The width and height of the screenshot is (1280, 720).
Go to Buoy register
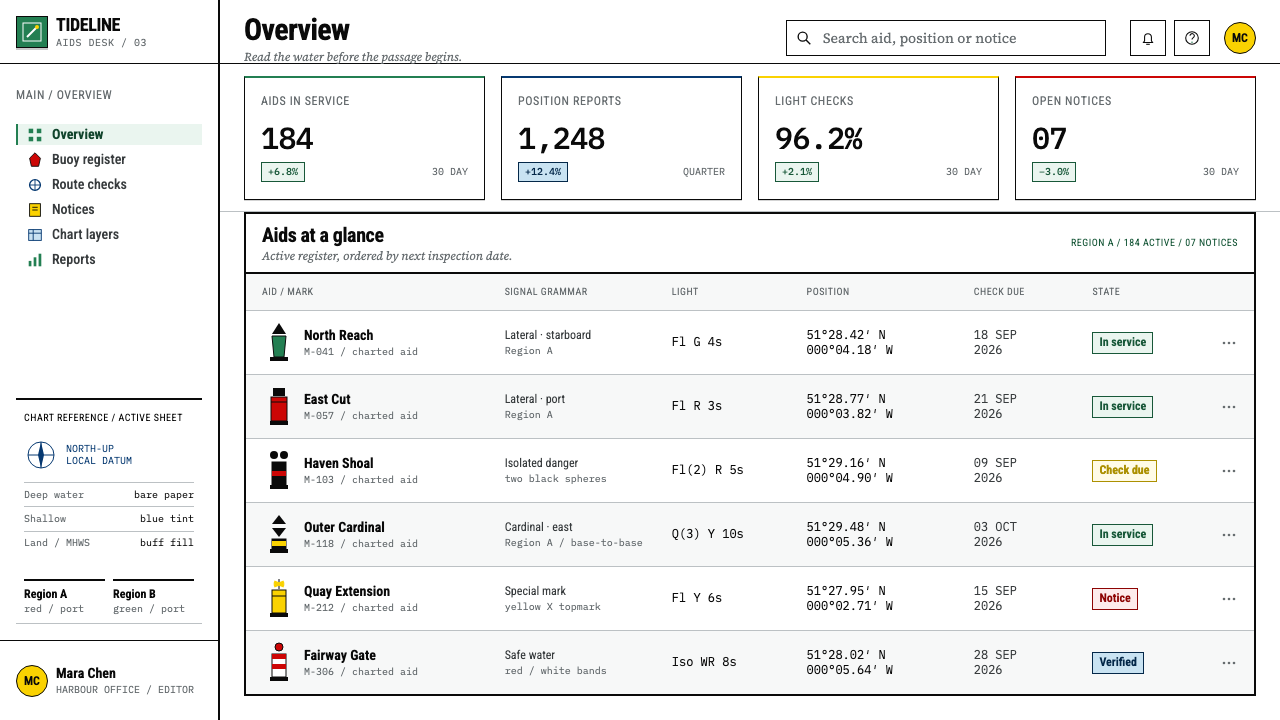coord(109,159)
